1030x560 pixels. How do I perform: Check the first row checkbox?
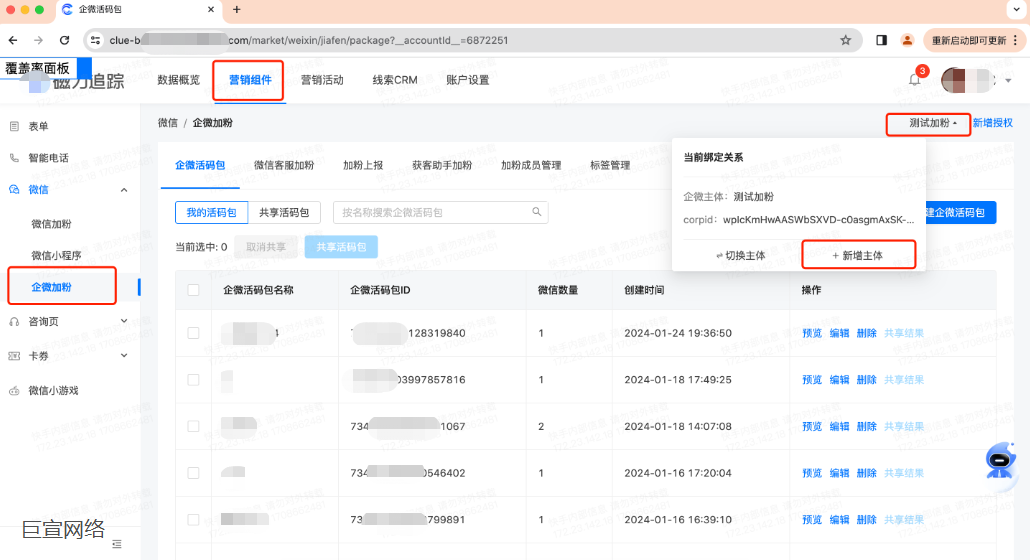[194, 333]
